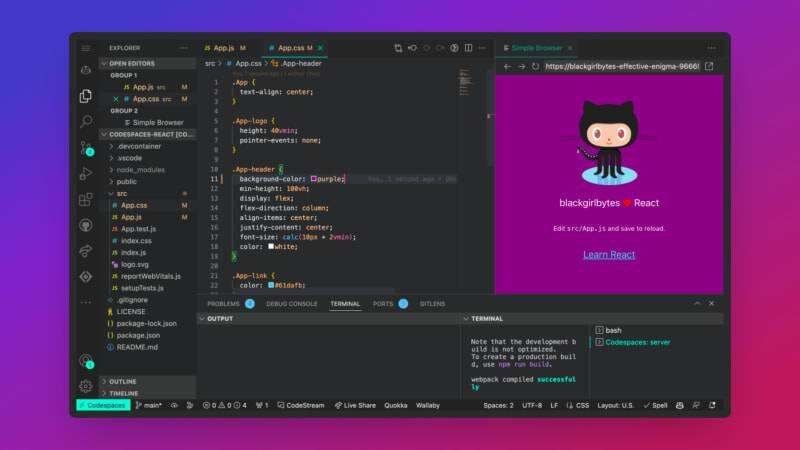Click the purple color swatch in code

[314, 179]
